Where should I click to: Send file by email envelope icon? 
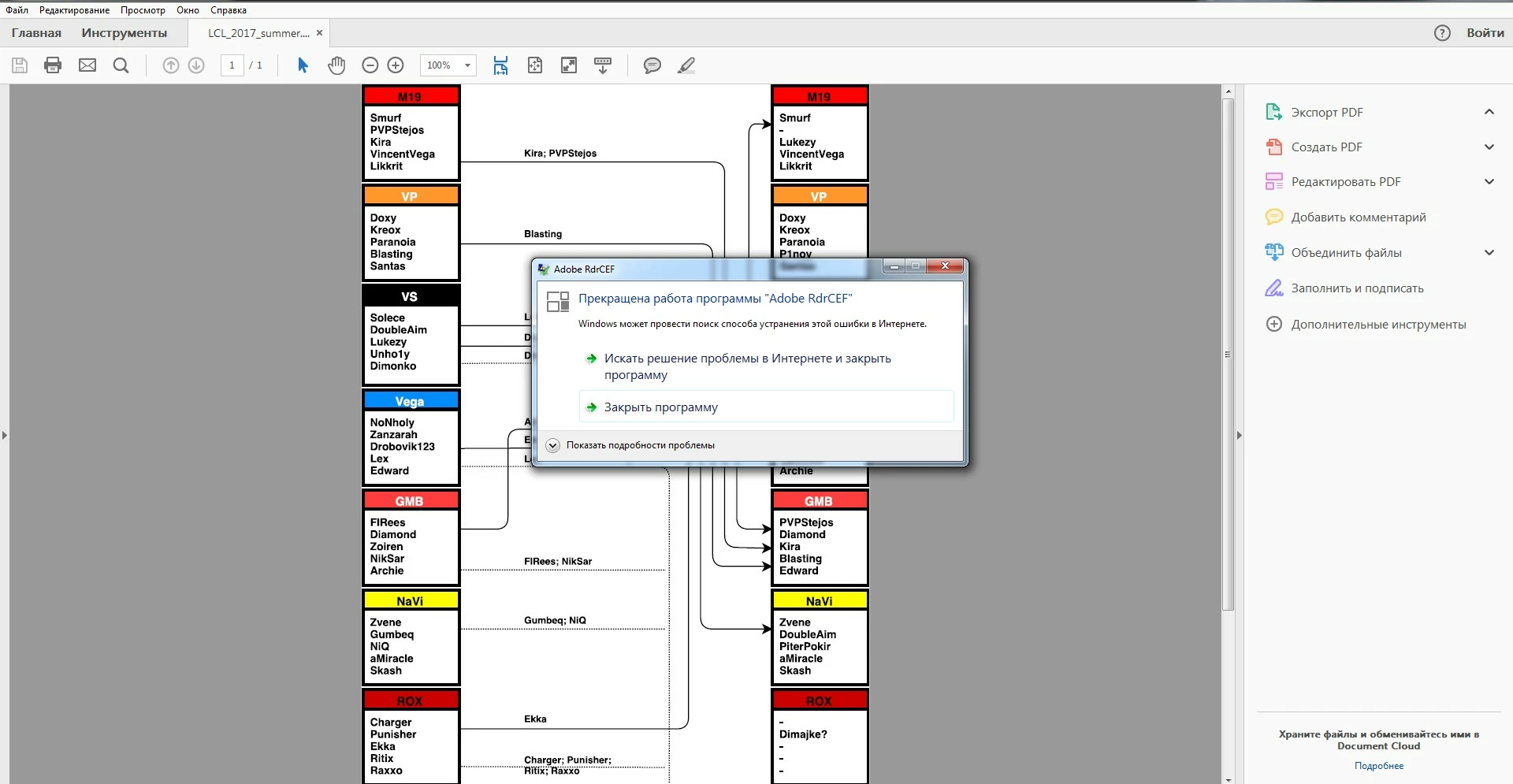point(87,65)
